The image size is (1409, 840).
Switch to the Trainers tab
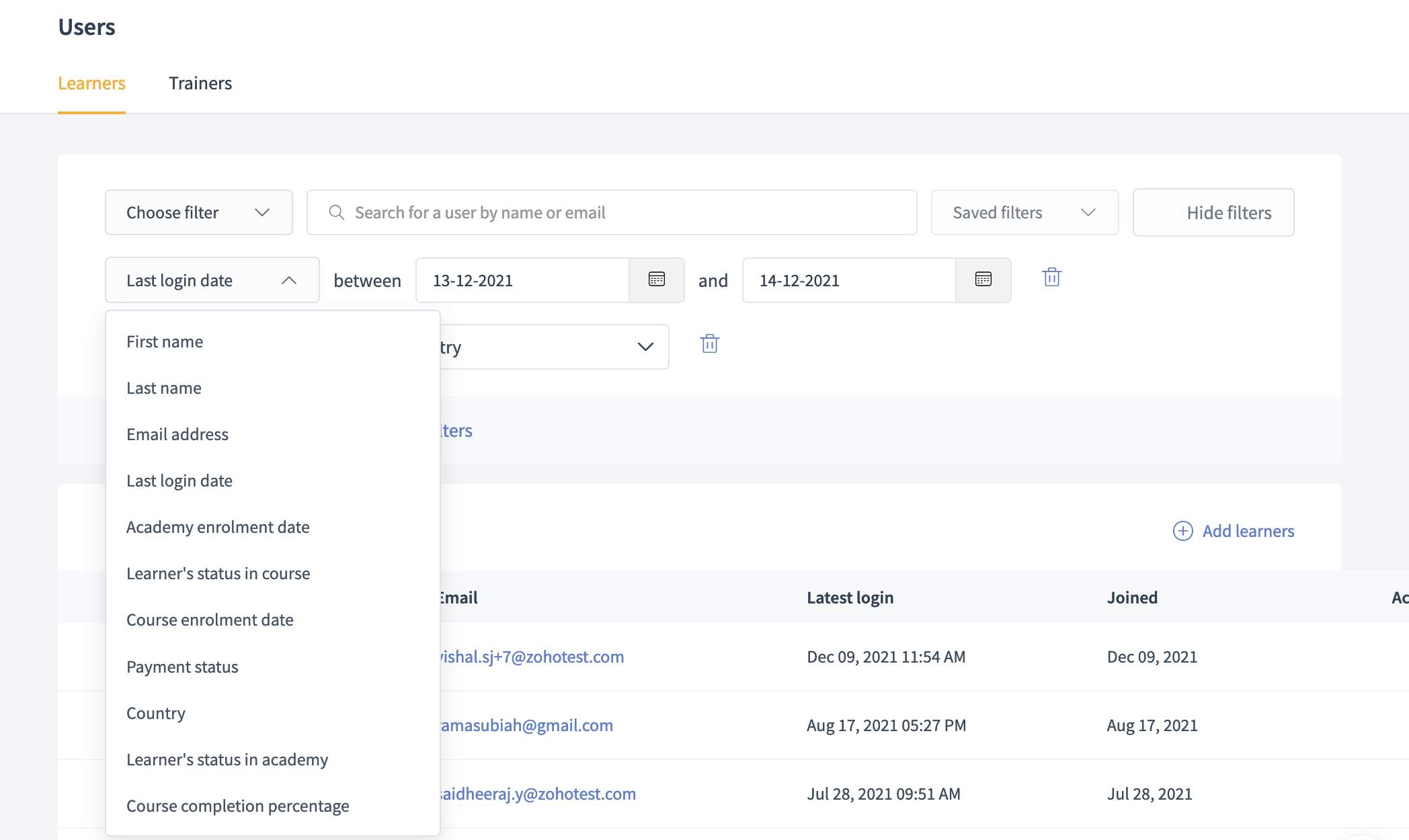pyautogui.click(x=200, y=83)
